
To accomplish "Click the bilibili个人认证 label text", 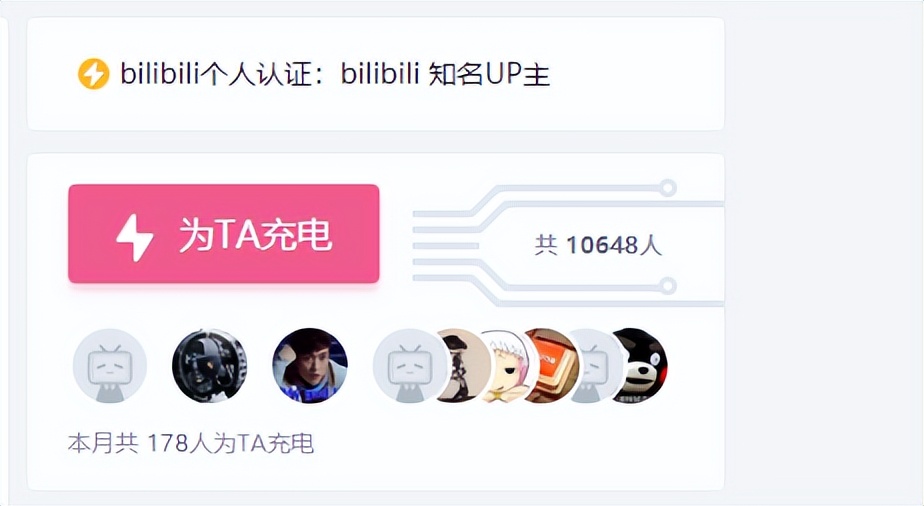I will tap(216, 75).
